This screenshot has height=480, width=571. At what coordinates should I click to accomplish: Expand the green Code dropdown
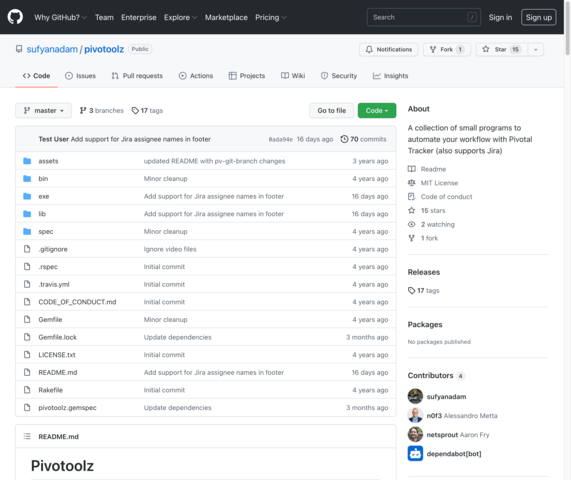click(377, 110)
